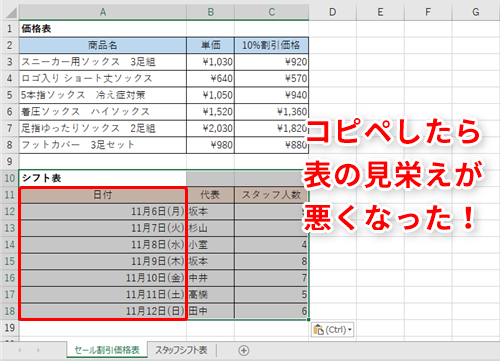Select cell ロゴ入り ショート丈ソックス

(103, 79)
